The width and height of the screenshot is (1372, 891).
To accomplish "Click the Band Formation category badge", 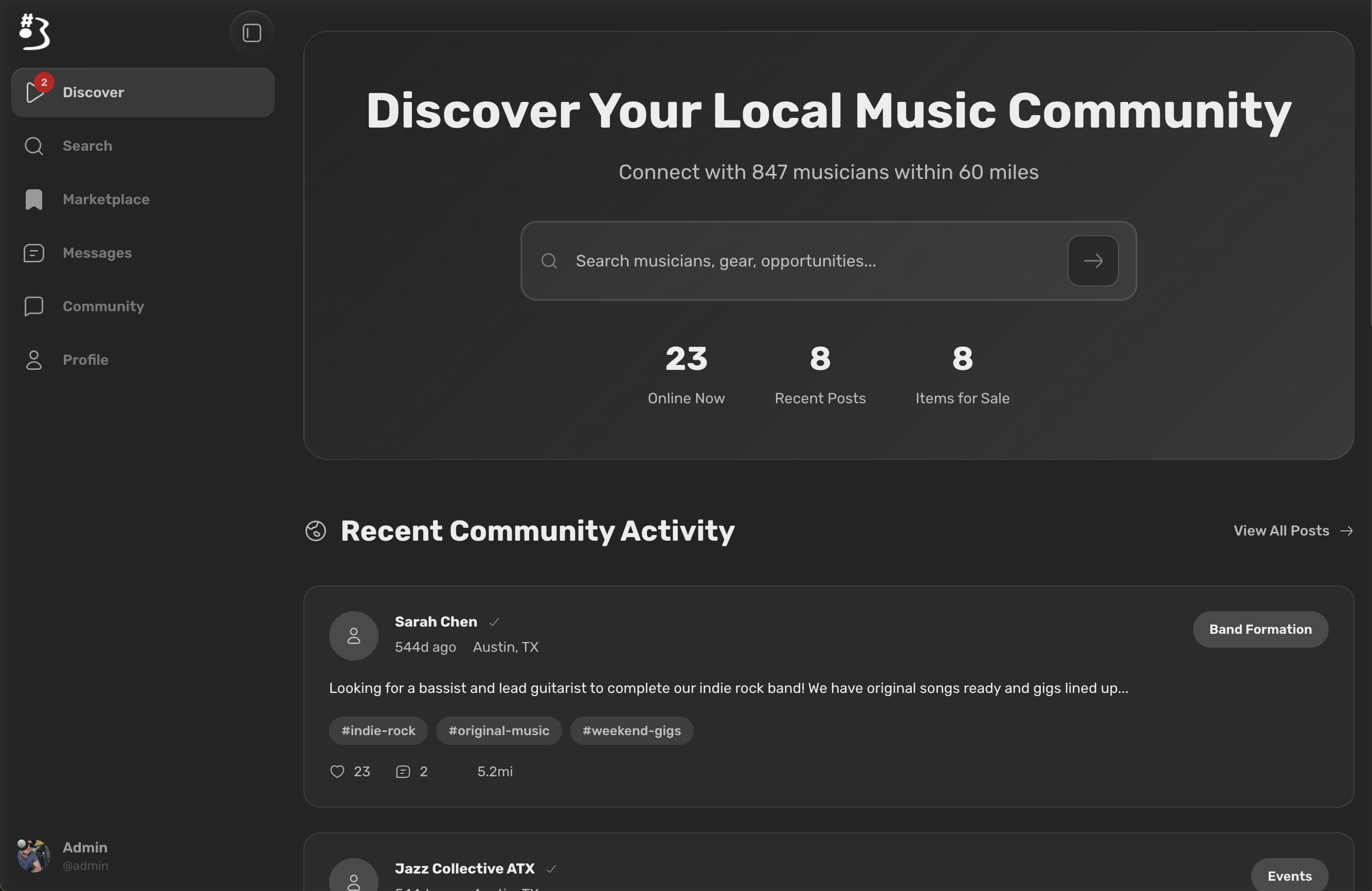I will [x=1260, y=629].
